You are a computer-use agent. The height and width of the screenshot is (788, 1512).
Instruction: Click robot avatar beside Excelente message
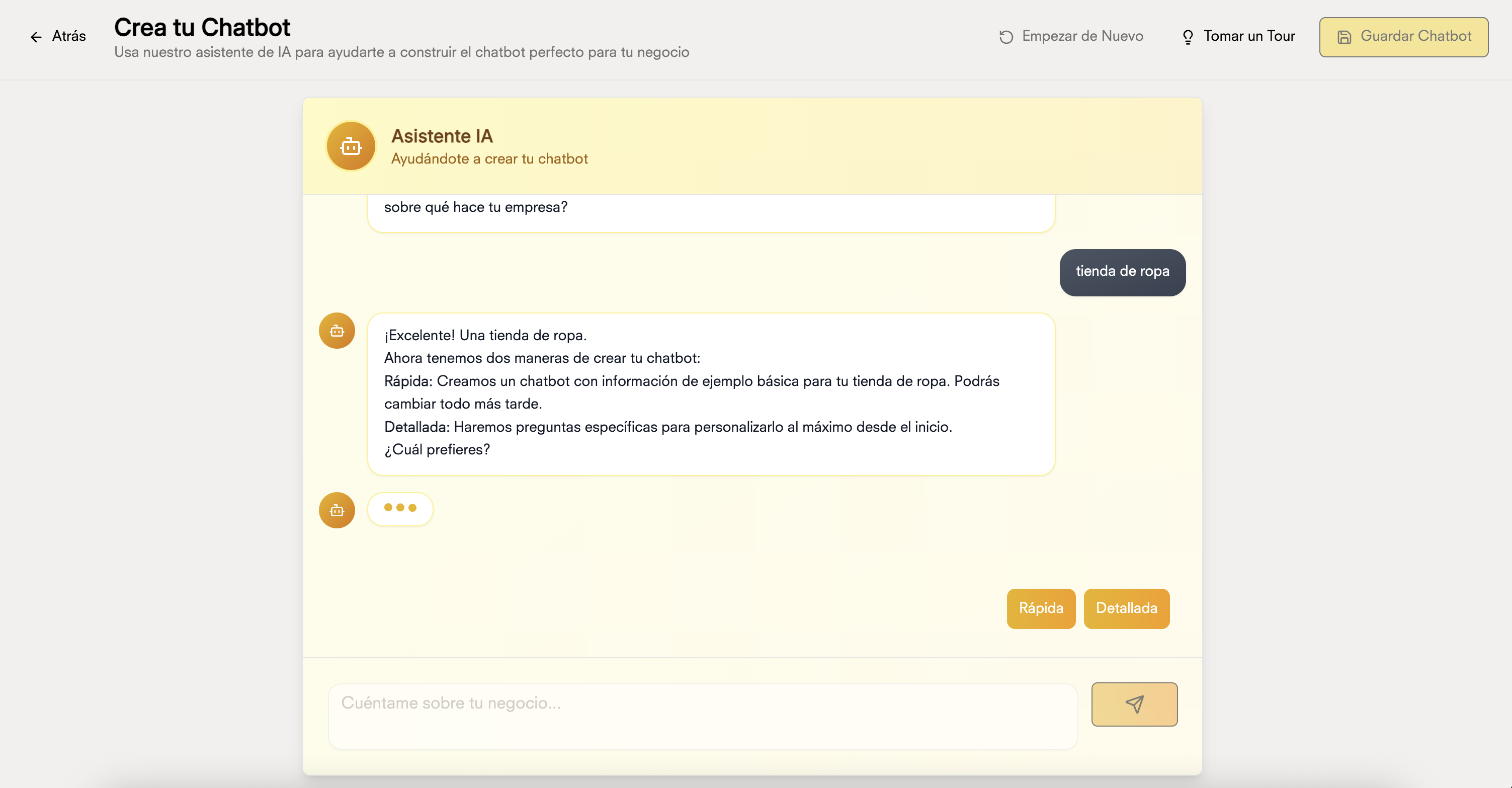(337, 331)
